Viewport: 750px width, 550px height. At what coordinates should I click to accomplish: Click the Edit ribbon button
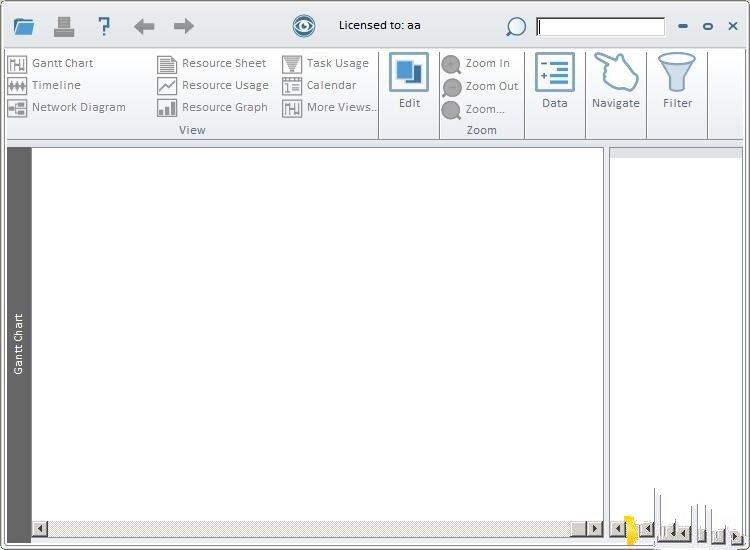point(409,81)
